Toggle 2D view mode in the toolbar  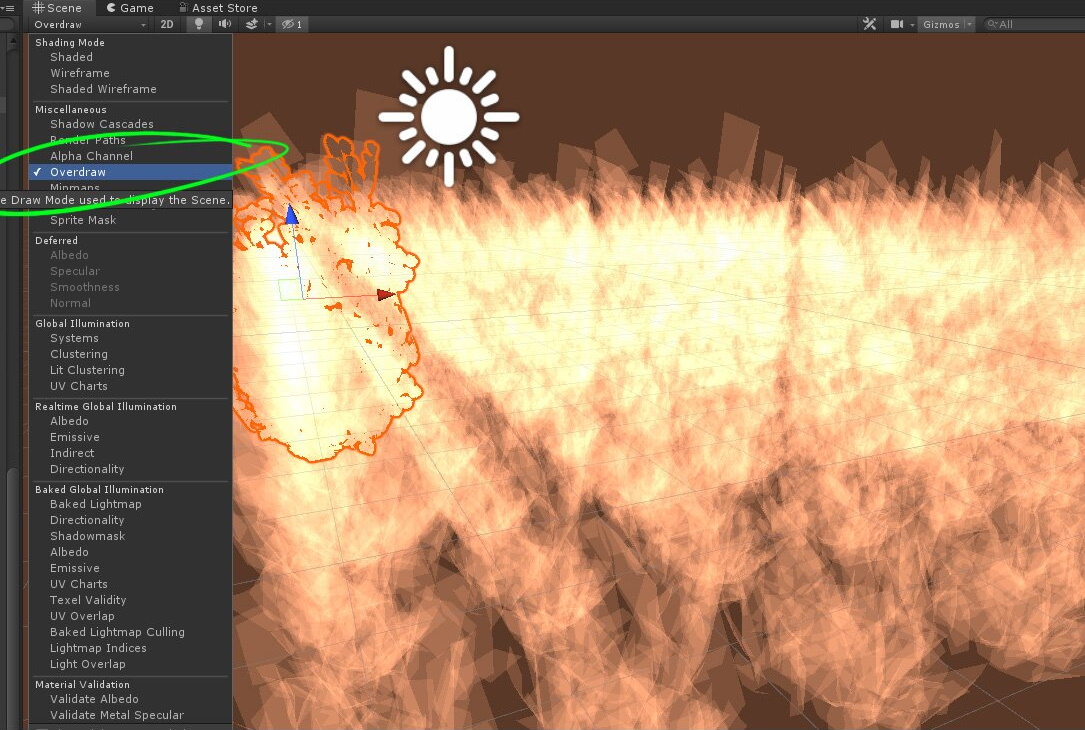pos(167,24)
